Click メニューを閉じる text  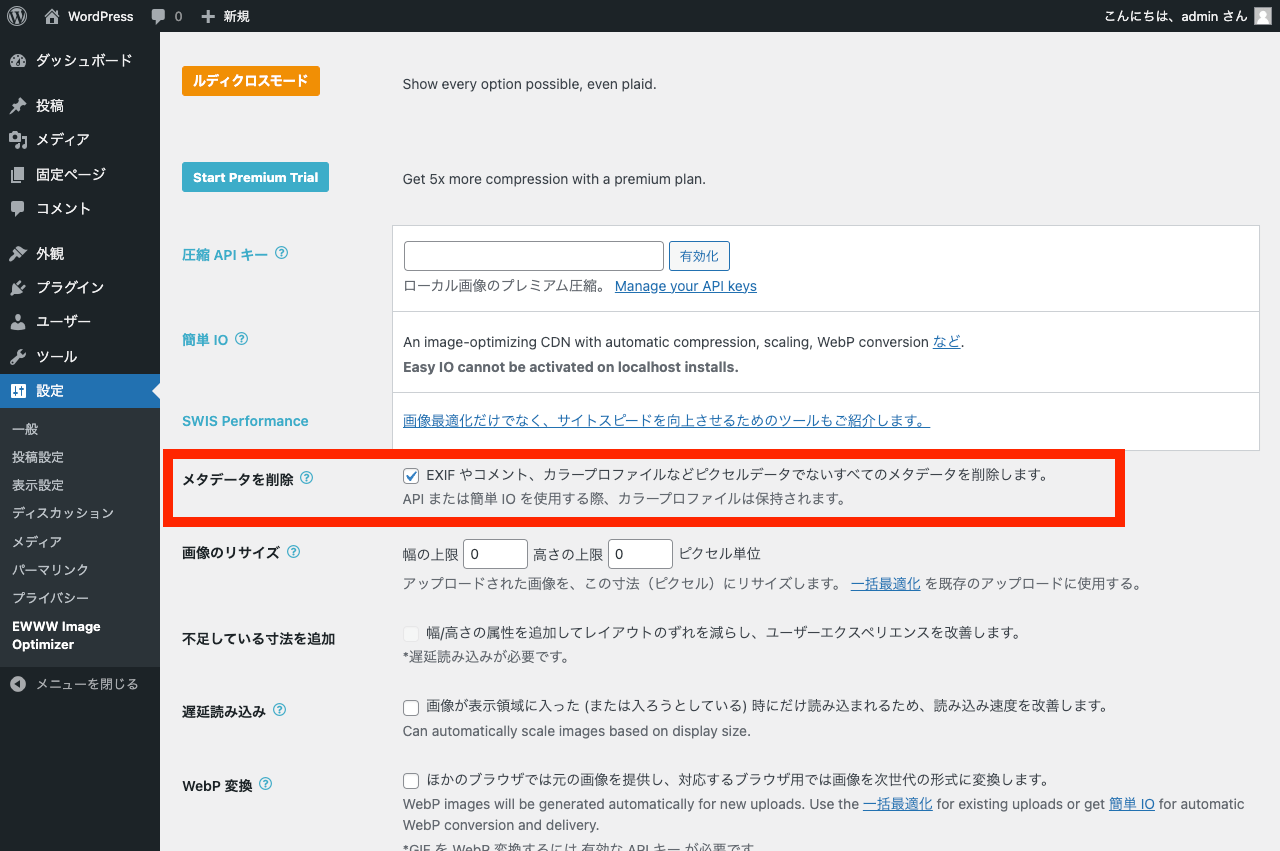tap(87, 684)
